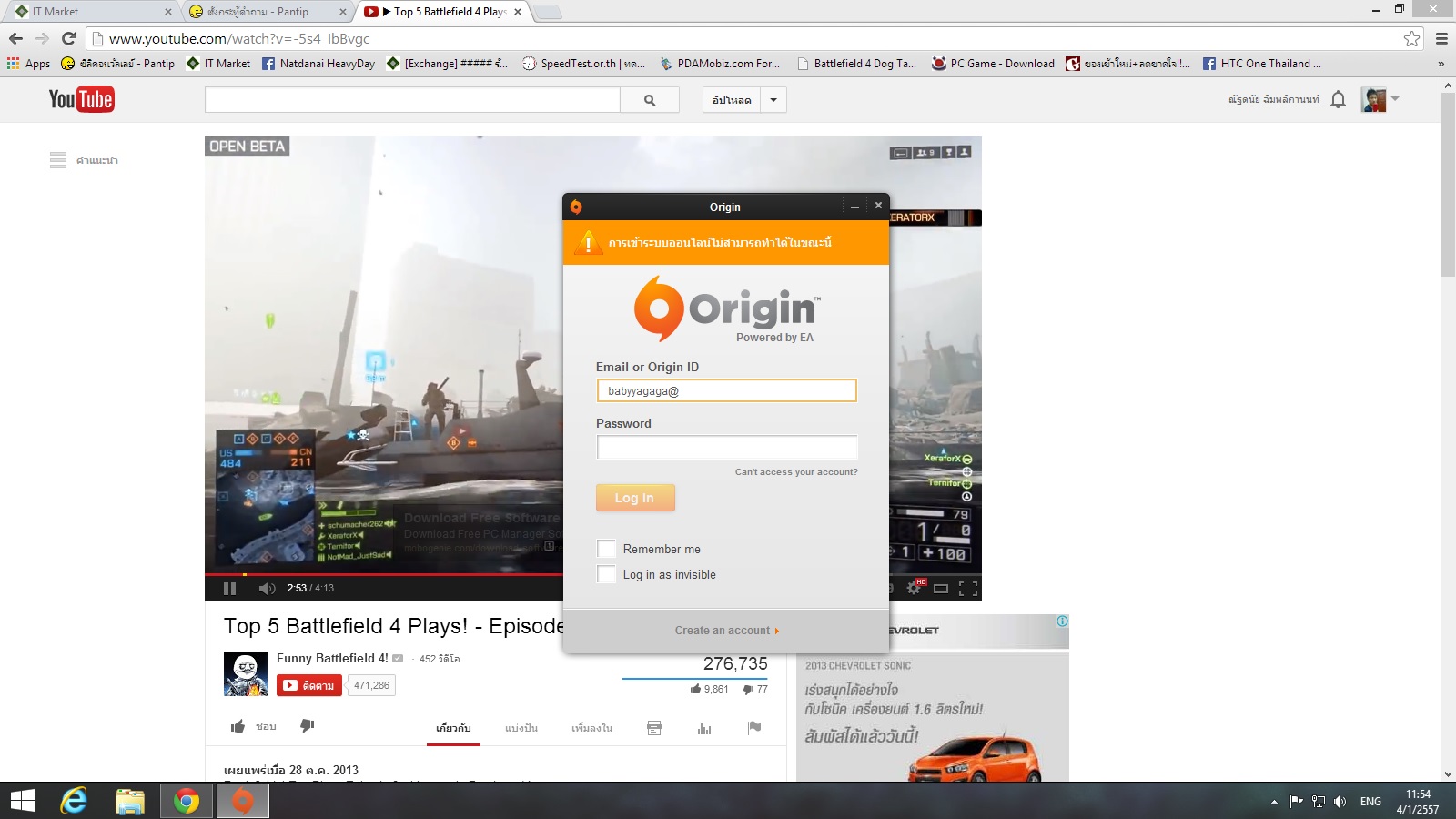Open the PC Game - Download bookmark
The image size is (1456, 819).
[x=993, y=64]
